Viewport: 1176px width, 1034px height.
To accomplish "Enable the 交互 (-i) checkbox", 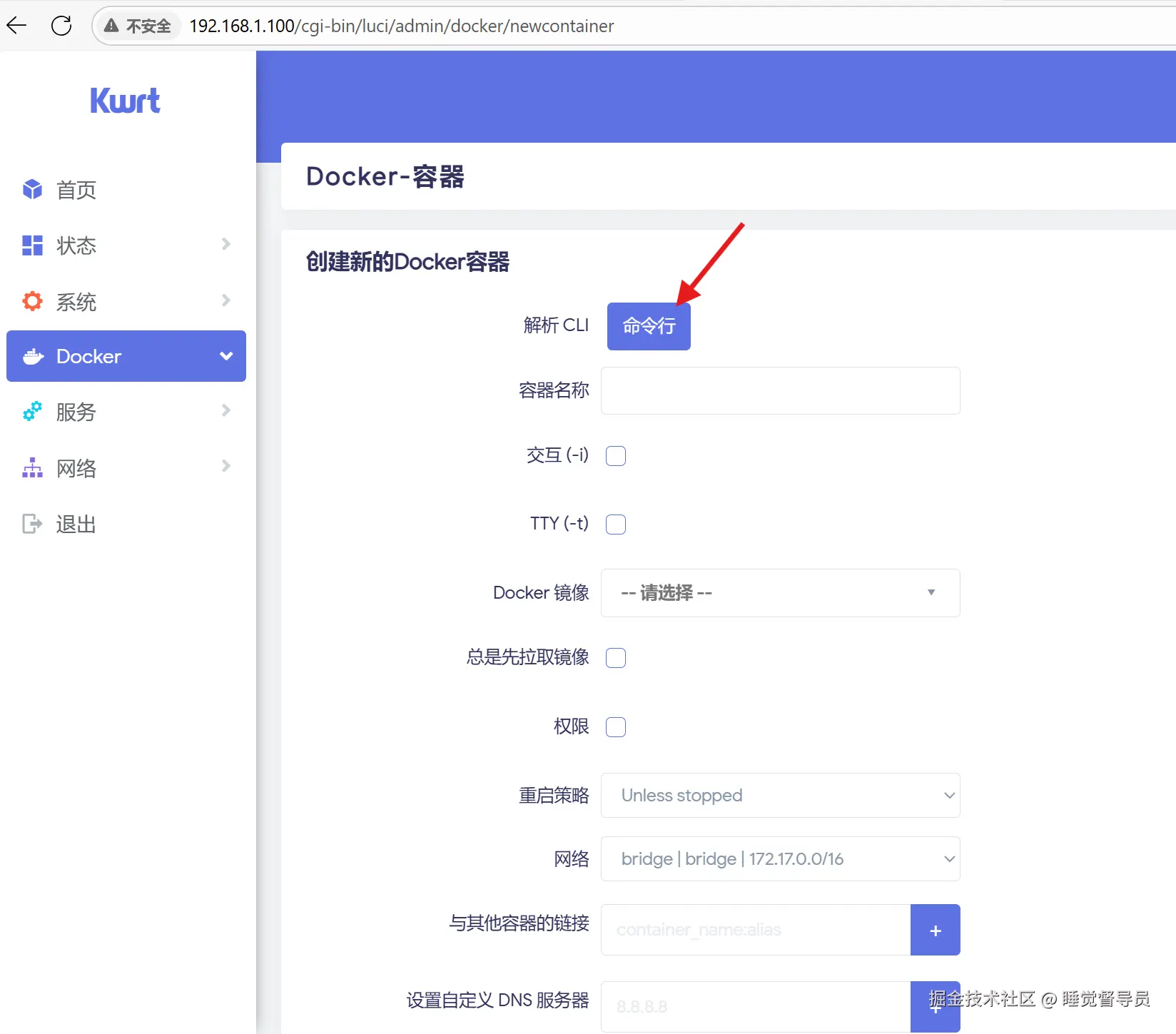I will [616, 455].
